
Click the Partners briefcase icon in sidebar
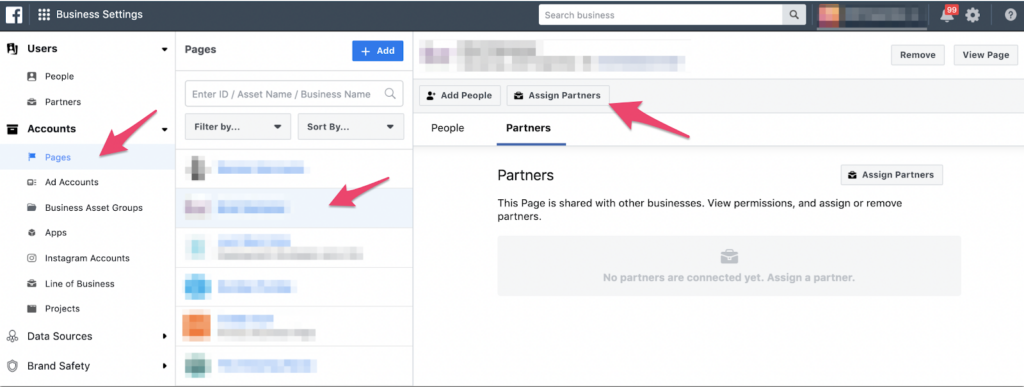[31, 102]
